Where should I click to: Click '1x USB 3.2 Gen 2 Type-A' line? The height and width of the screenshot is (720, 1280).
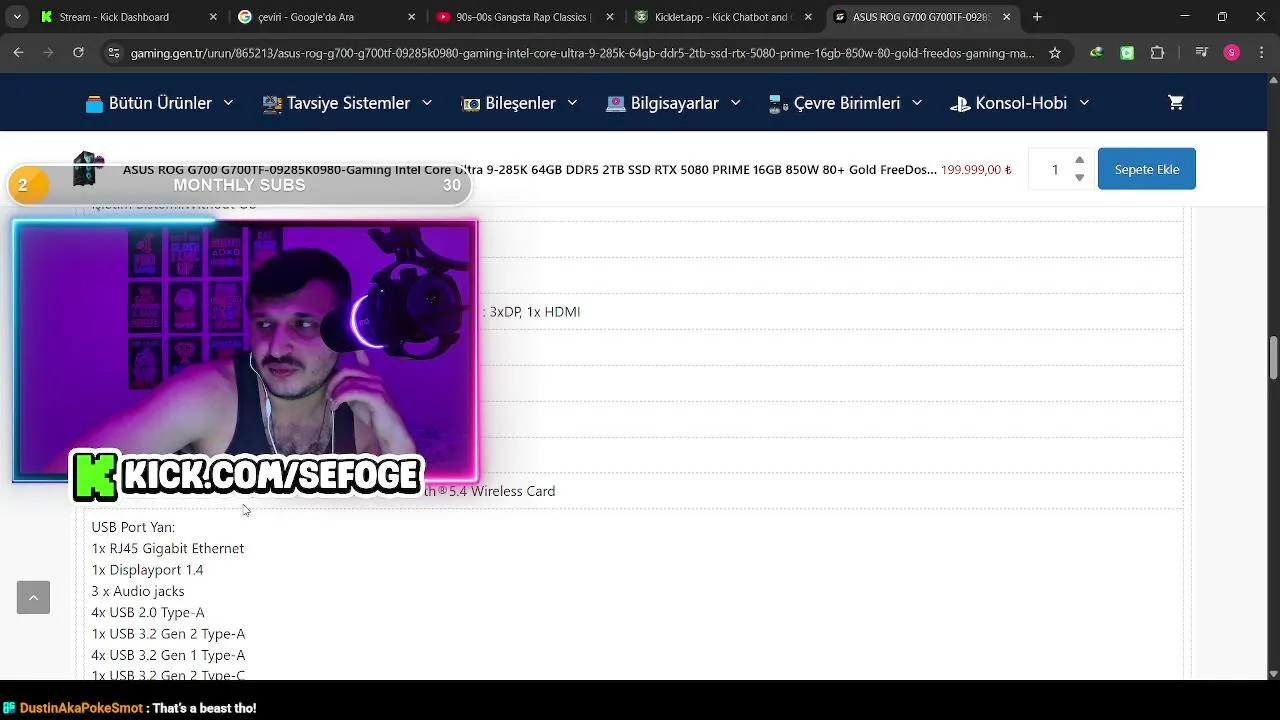click(168, 634)
